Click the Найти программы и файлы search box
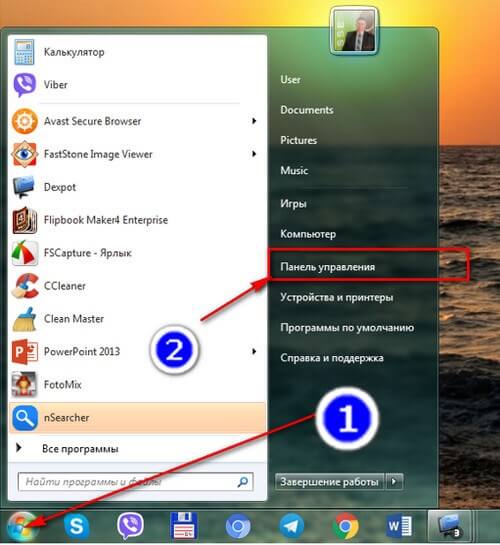 point(136,482)
